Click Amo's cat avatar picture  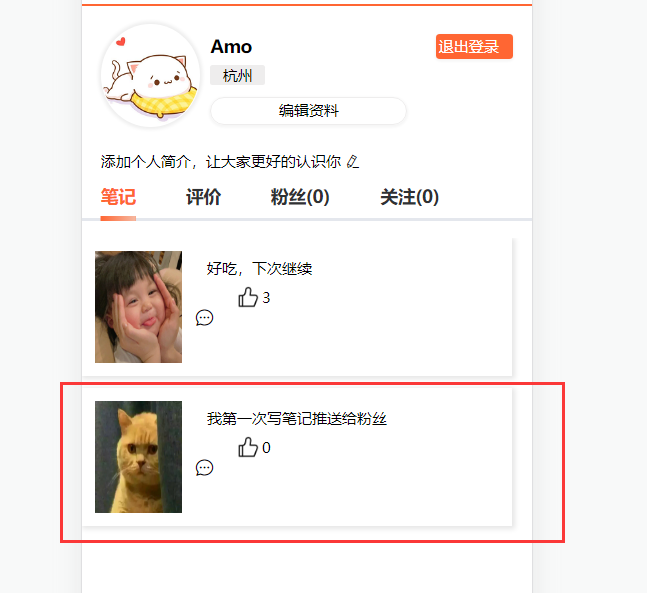click(151, 75)
